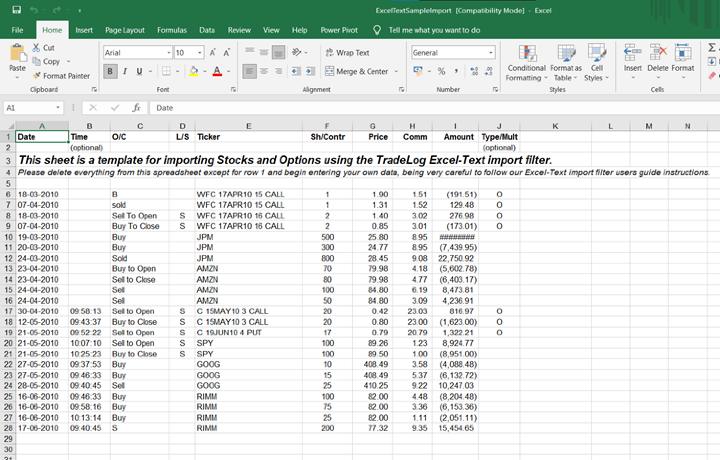
Task: Open the Page Layout tab
Action: pyautogui.click(x=125, y=30)
